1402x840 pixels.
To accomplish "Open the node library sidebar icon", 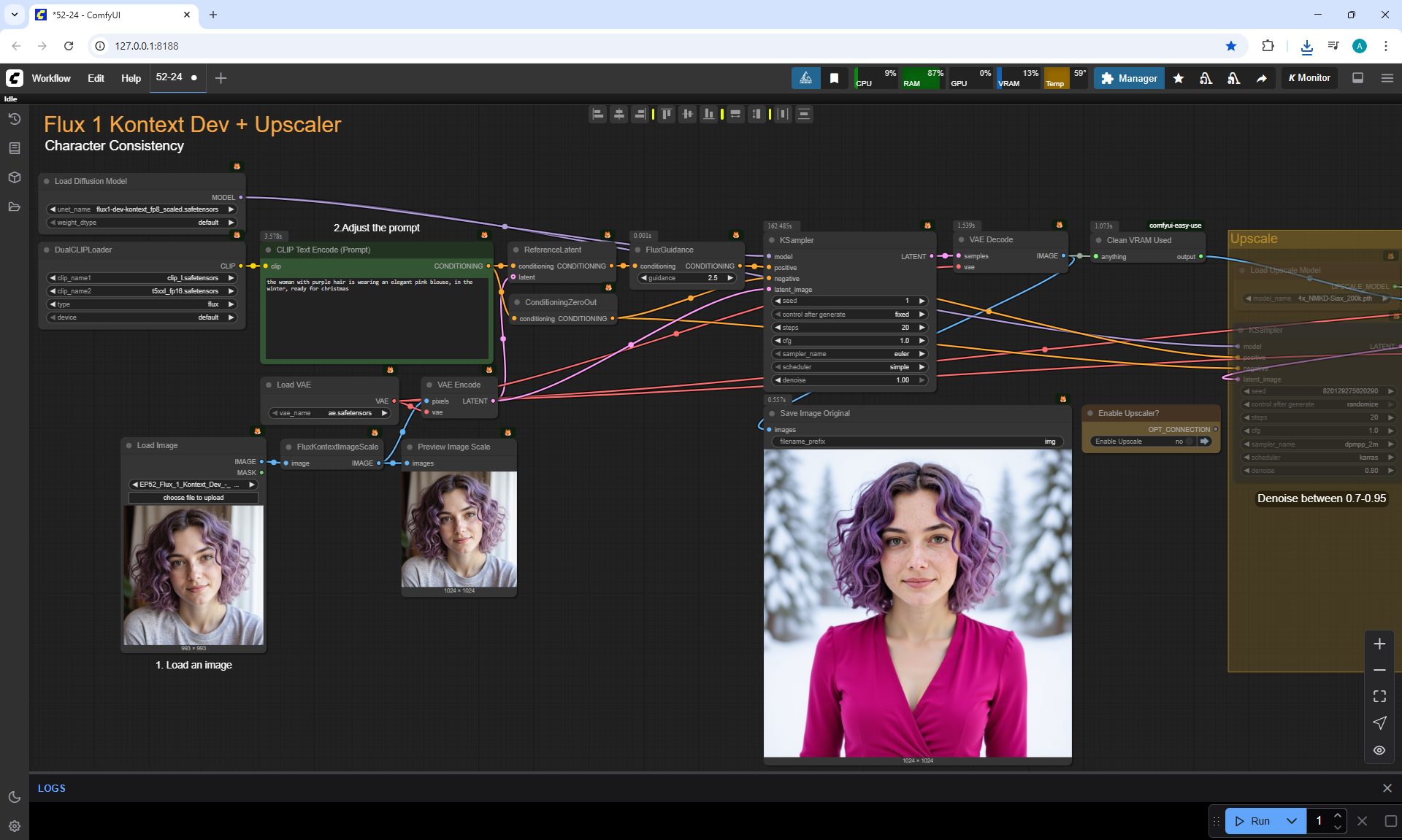I will pos(15,148).
